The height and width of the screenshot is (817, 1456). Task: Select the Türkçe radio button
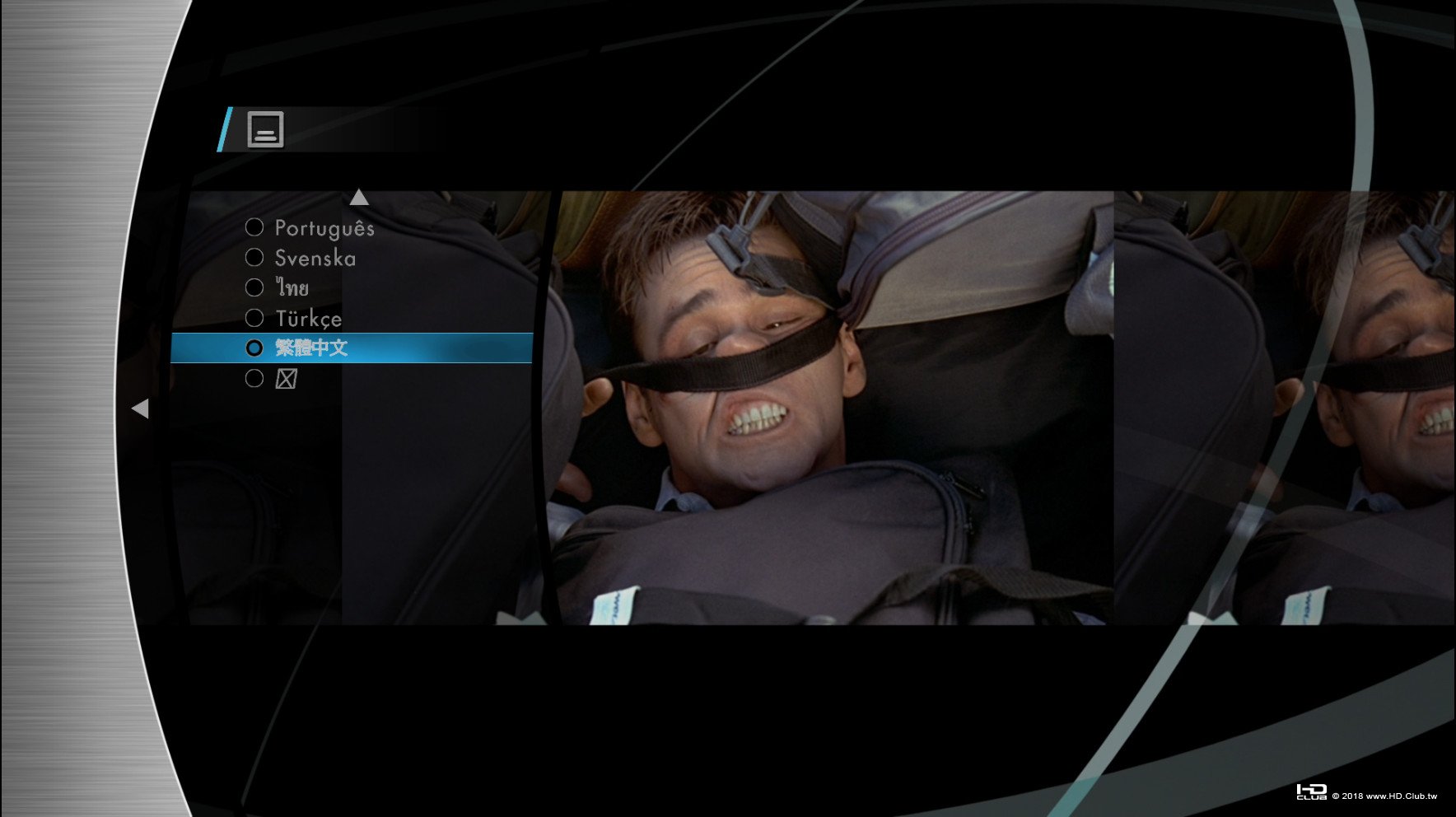click(254, 318)
